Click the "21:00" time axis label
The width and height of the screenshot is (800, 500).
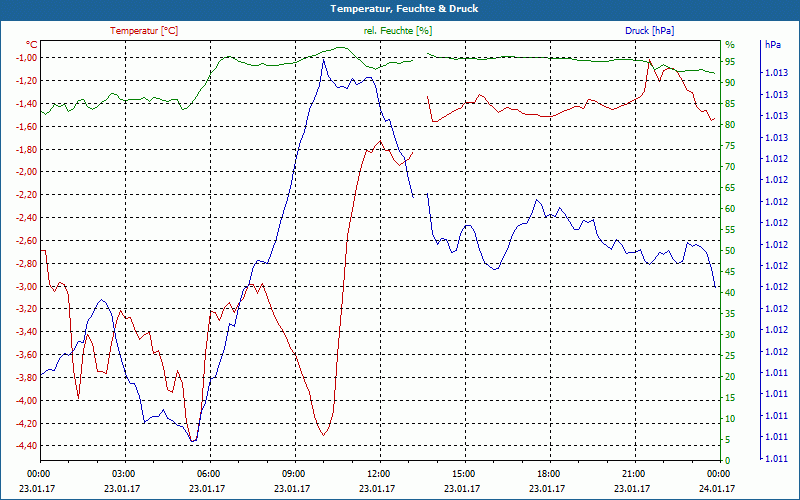(634, 473)
